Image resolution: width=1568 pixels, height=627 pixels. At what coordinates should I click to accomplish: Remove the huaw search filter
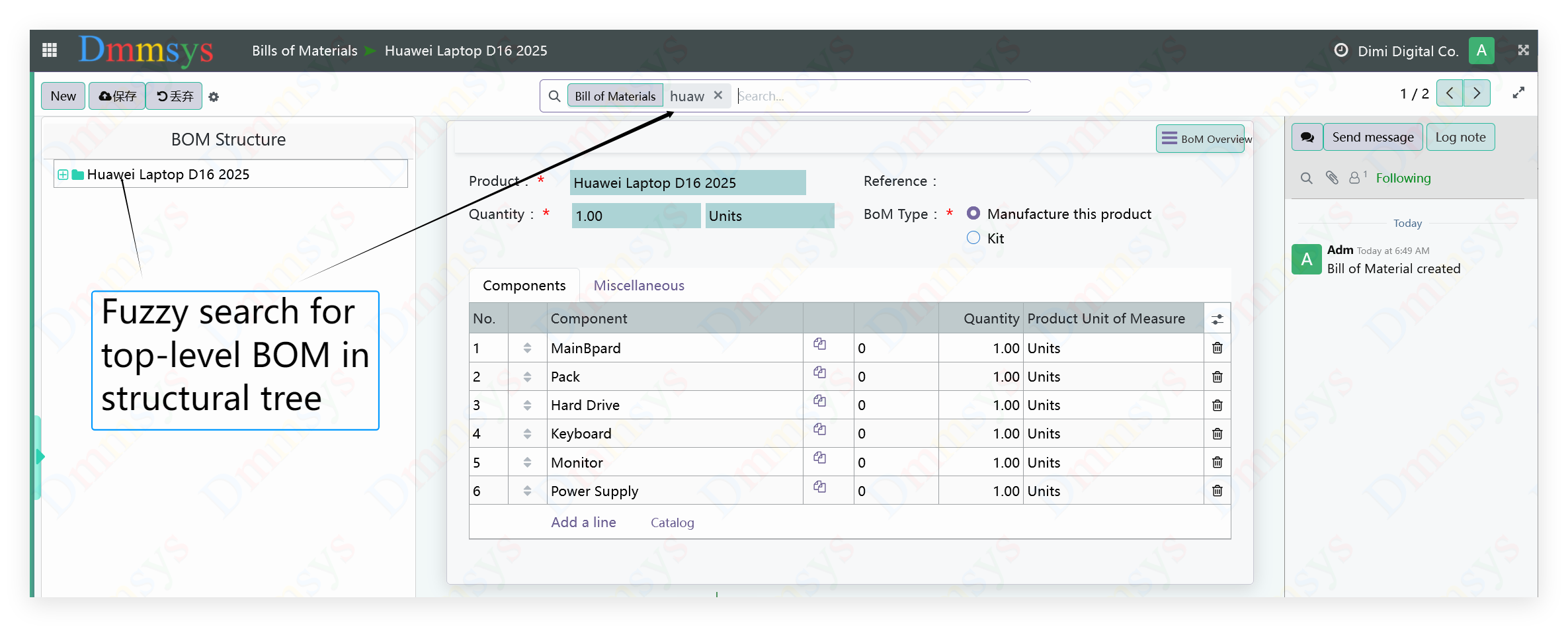[718, 95]
